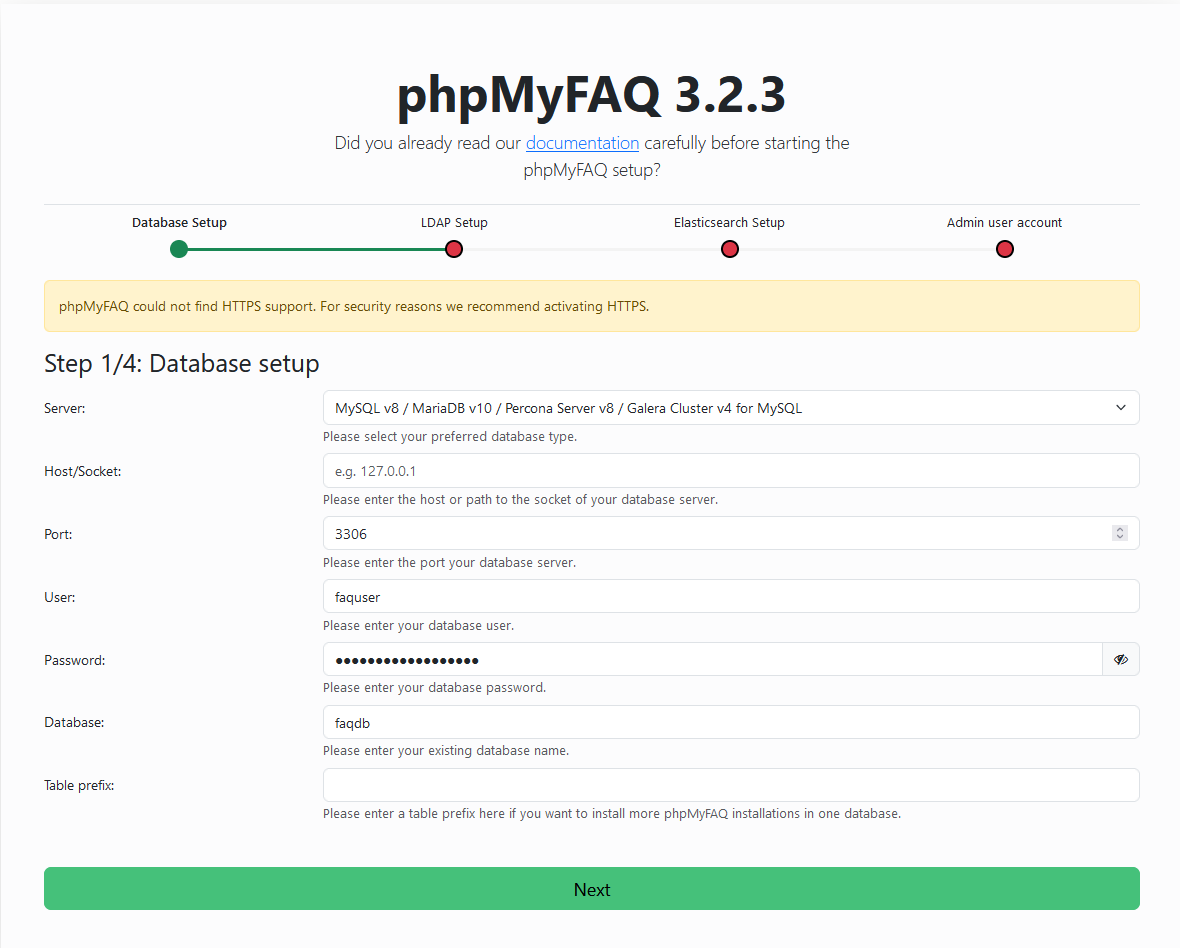Click the Host/Socket input field
The image size is (1180, 948).
pos(731,471)
